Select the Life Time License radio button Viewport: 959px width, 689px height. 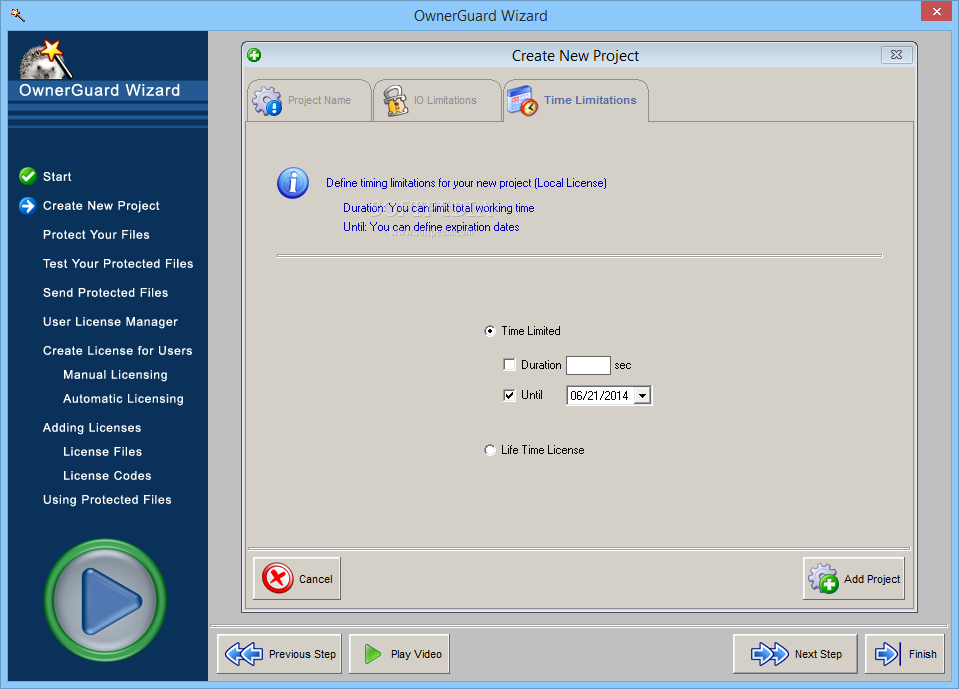(x=489, y=451)
